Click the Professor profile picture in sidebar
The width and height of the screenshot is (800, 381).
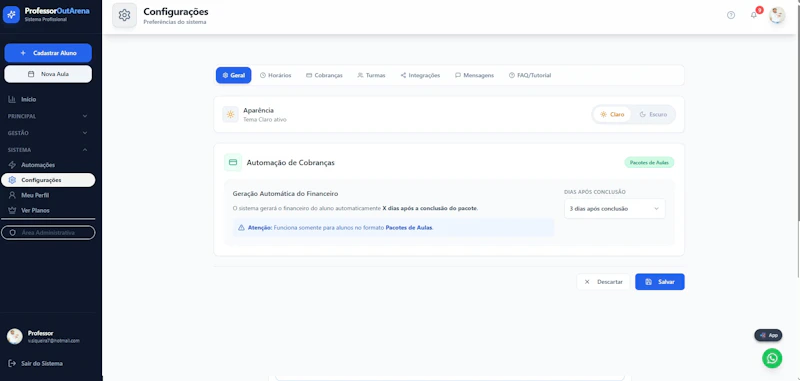point(15,337)
